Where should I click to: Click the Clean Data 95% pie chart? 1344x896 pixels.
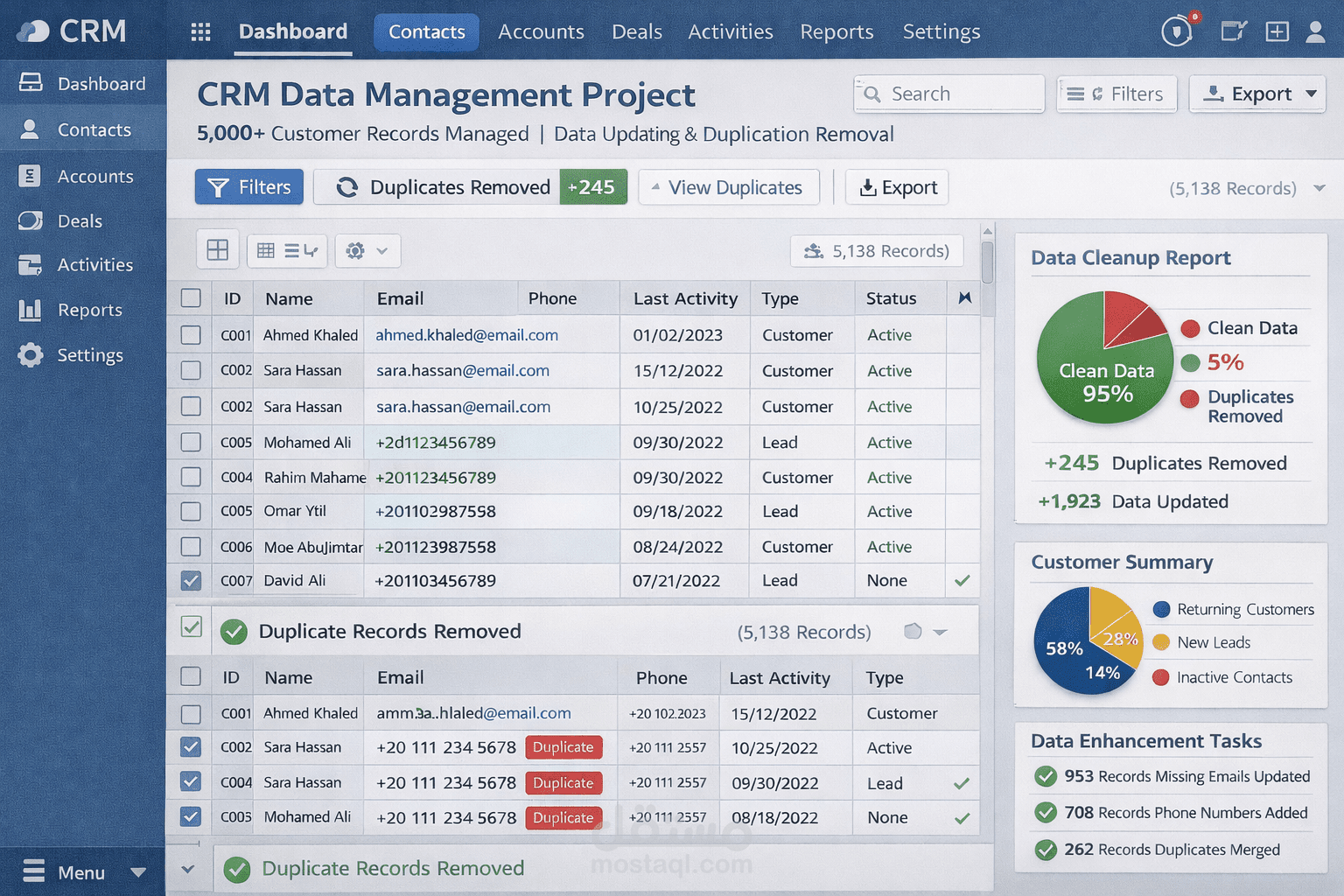pos(1104,357)
